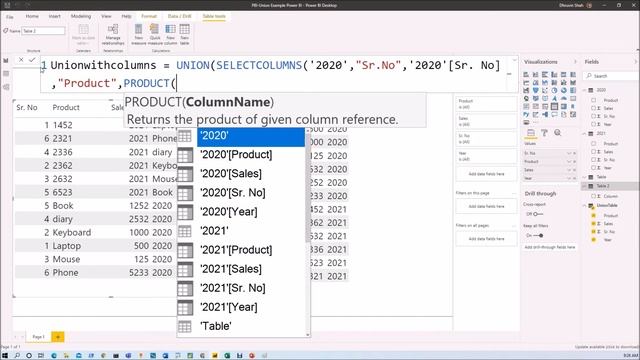Cancel the formula with the X icon
This screenshot has width=640, height=360.
pos(21,60)
